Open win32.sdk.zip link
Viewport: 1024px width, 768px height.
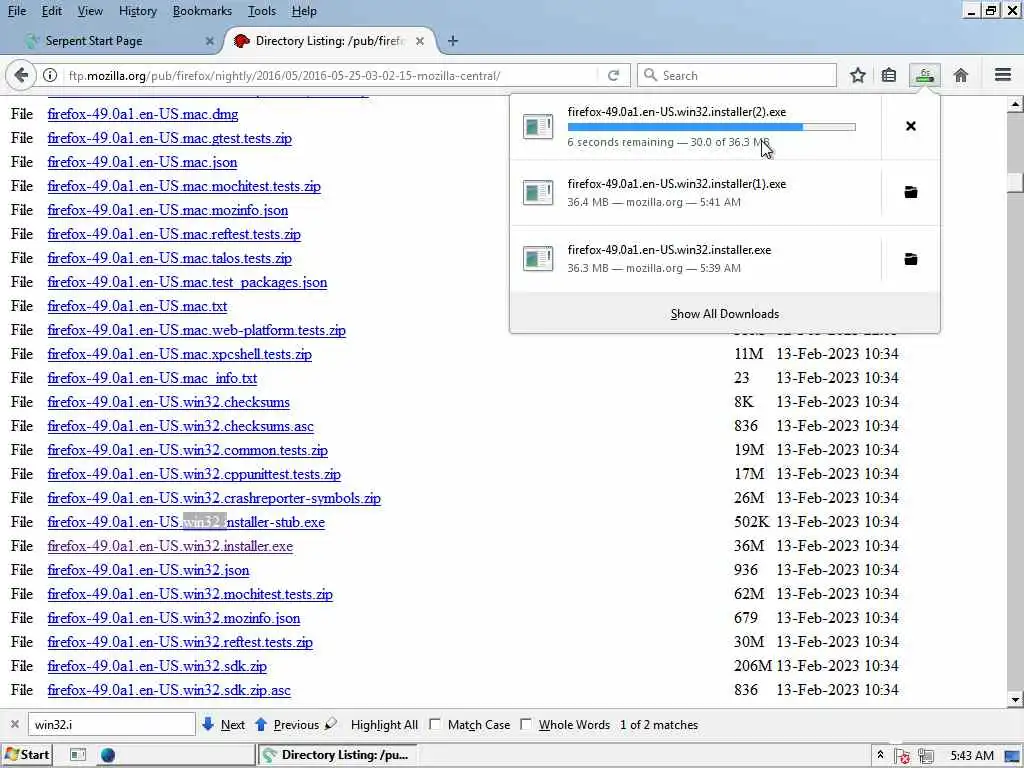[x=157, y=666]
